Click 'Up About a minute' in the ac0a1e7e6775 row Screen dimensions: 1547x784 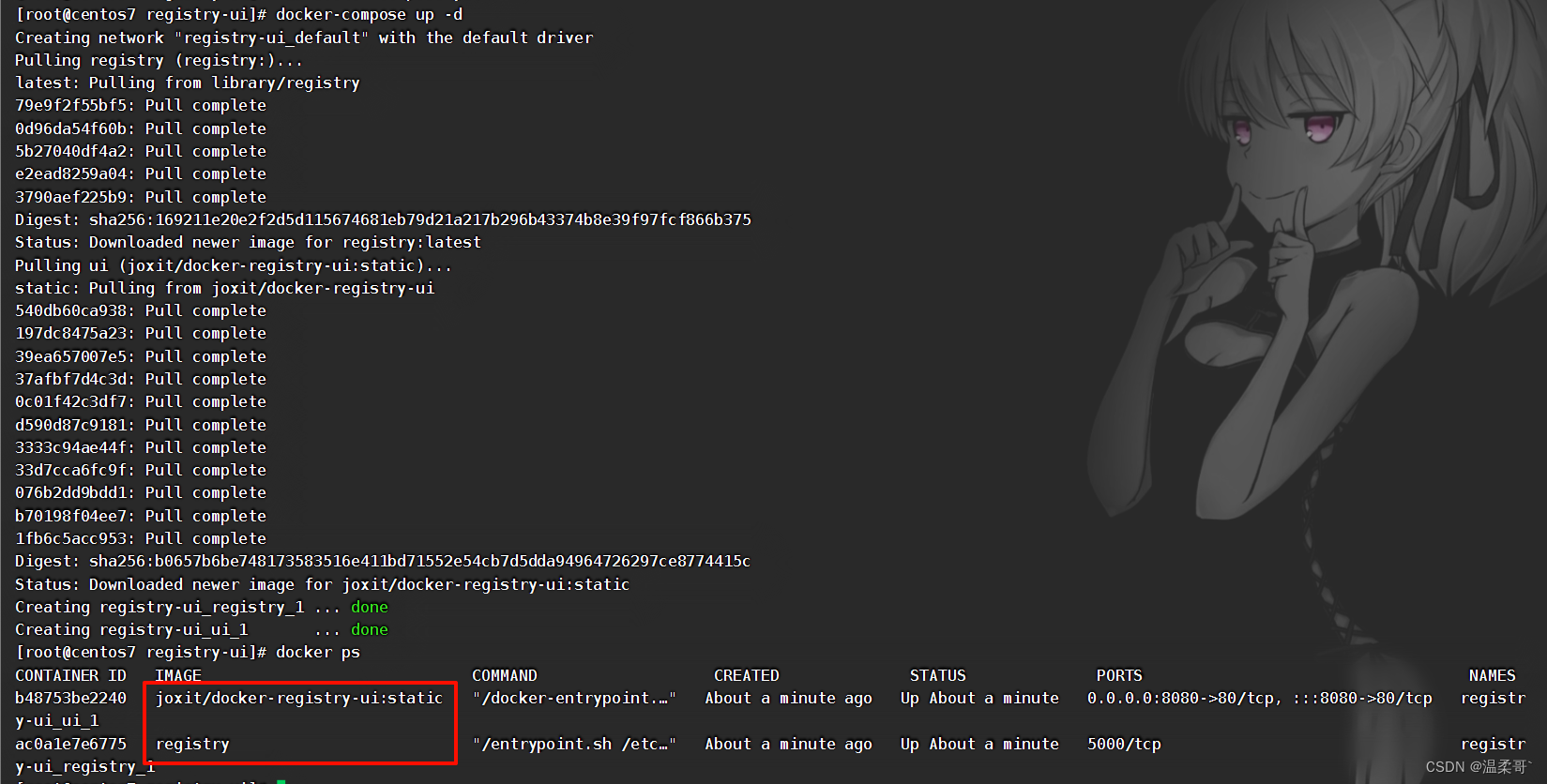pos(979,744)
